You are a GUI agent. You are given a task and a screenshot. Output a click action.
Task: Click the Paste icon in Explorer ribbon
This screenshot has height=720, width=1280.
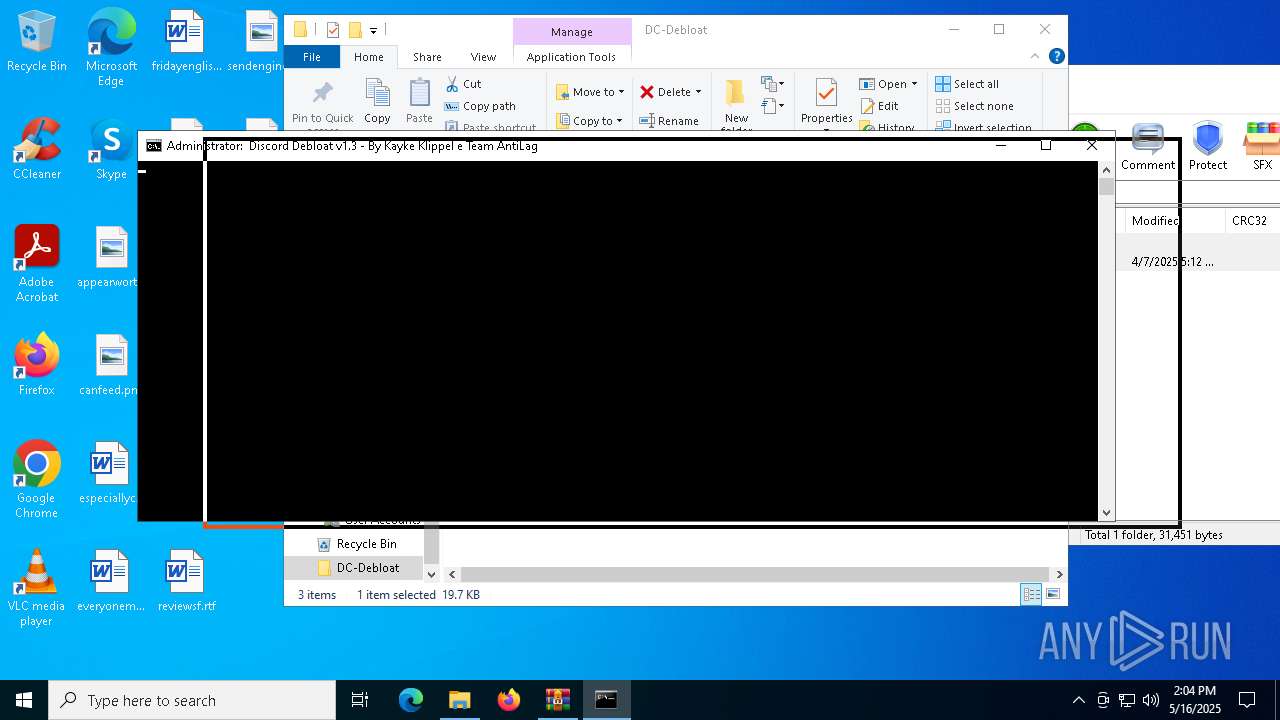tap(419, 102)
